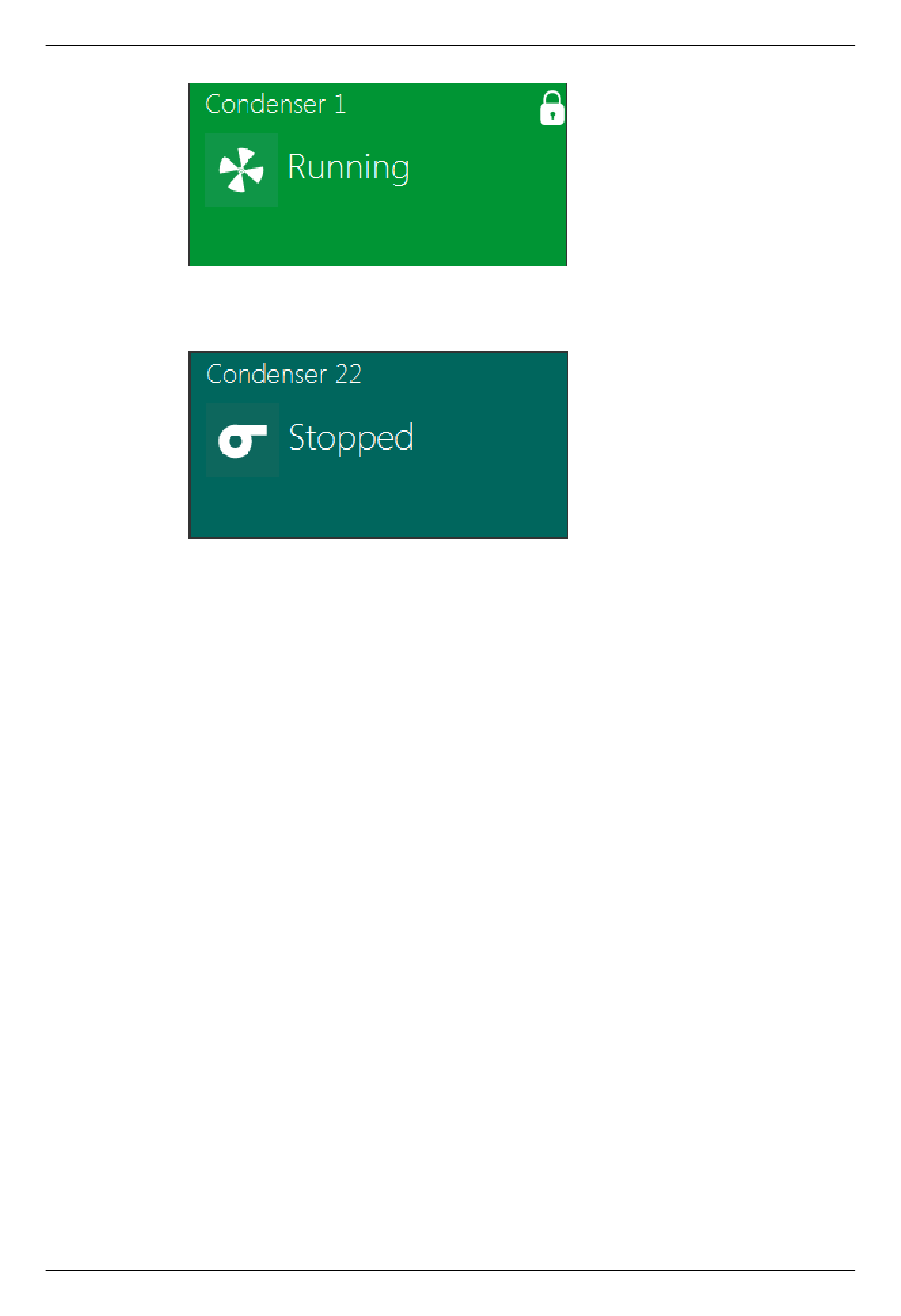Click the padlock icon on Condenser 1
Image resolution: width=901 pixels, height=1316 pixels.
pos(552,108)
